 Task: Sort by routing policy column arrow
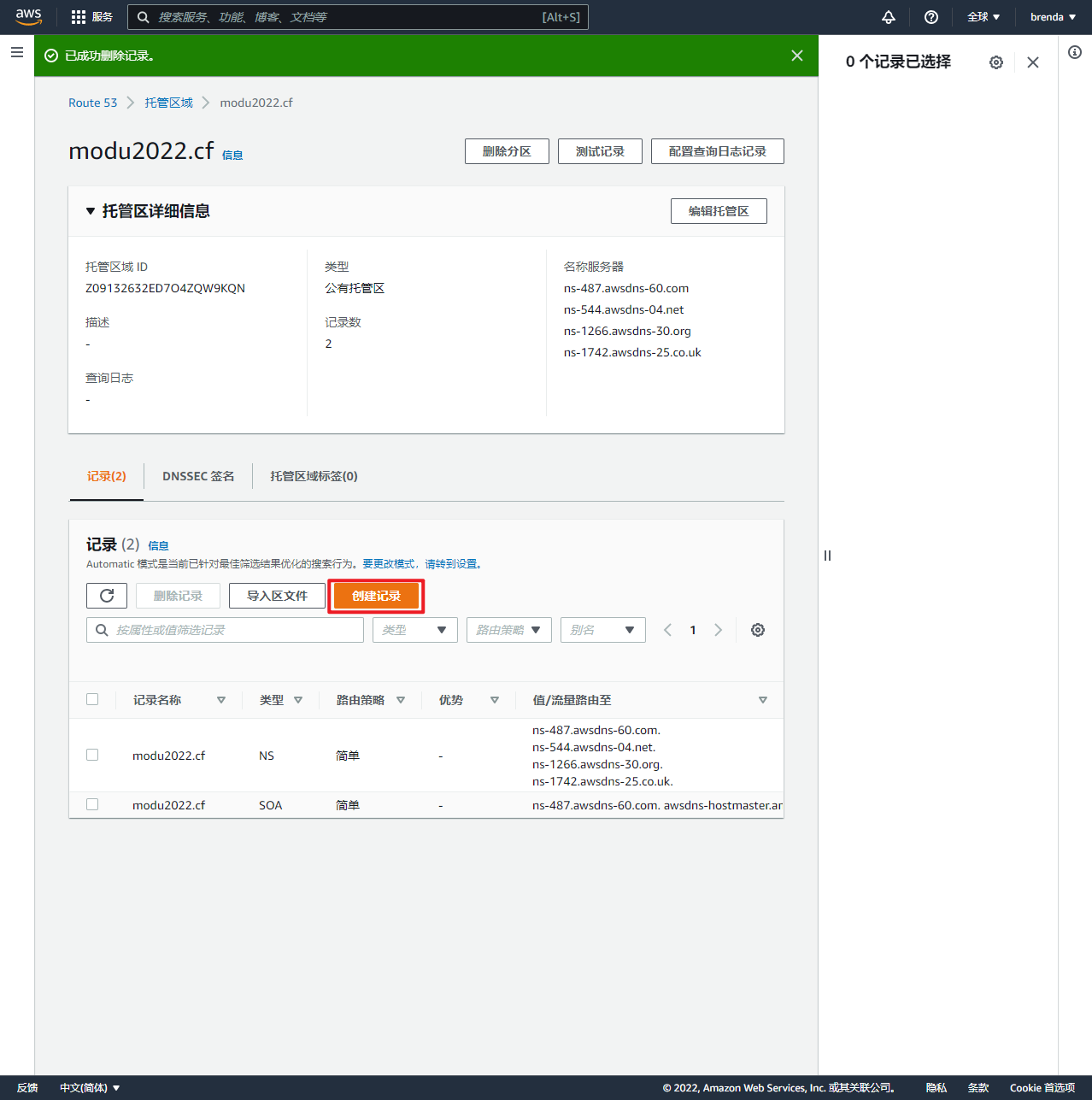pos(401,700)
